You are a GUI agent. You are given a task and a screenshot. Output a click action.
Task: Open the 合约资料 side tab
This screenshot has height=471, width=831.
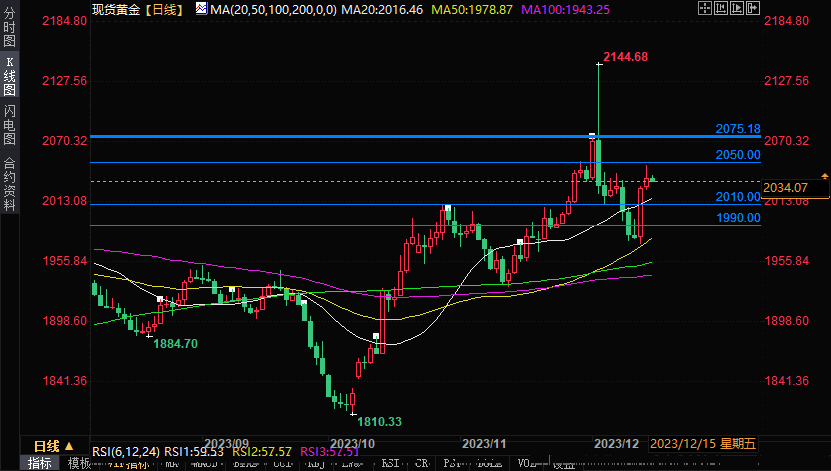[9, 183]
